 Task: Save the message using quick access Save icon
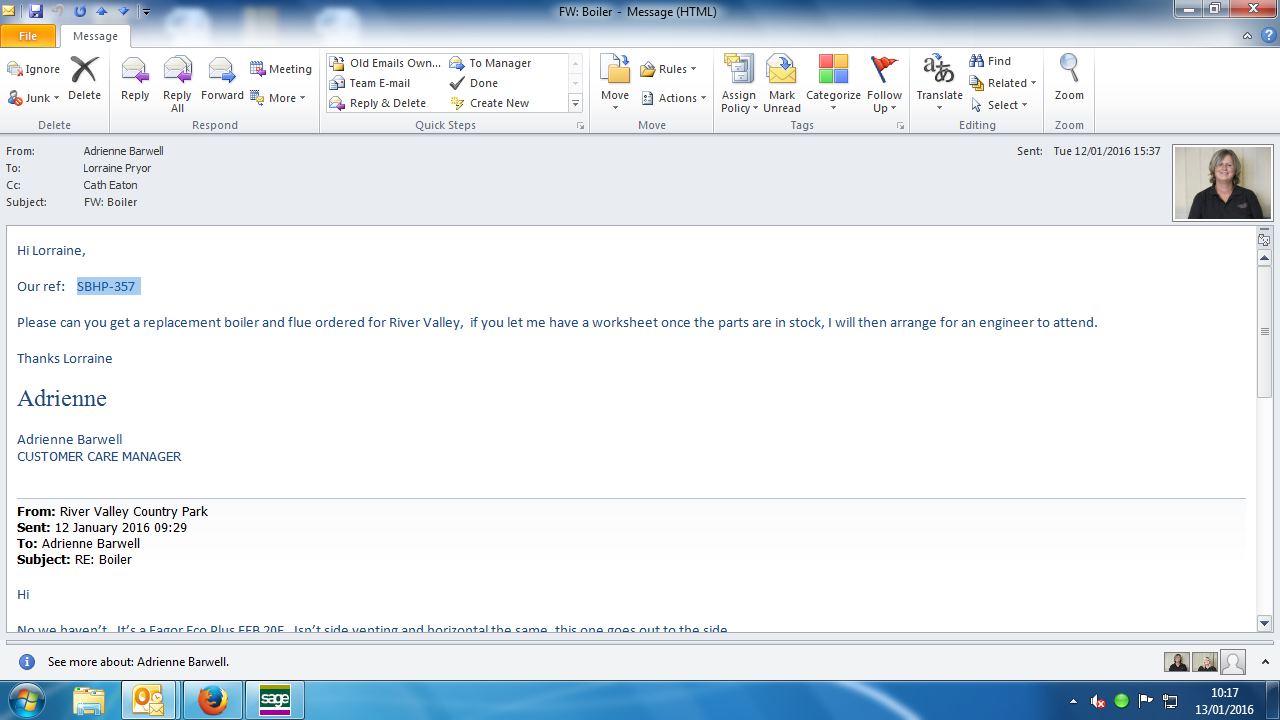(x=36, y=11)
